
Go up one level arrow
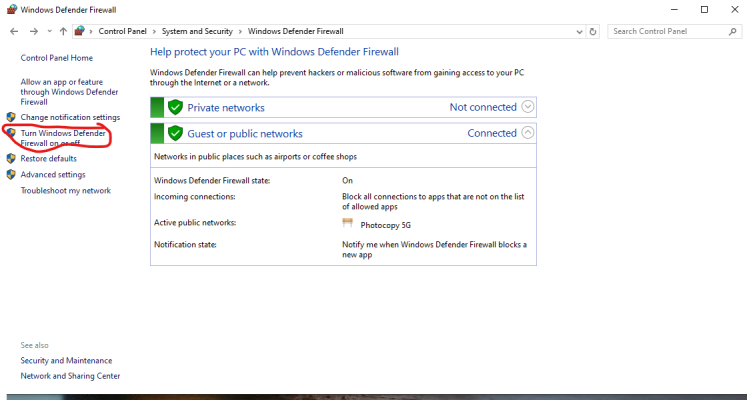63,31
